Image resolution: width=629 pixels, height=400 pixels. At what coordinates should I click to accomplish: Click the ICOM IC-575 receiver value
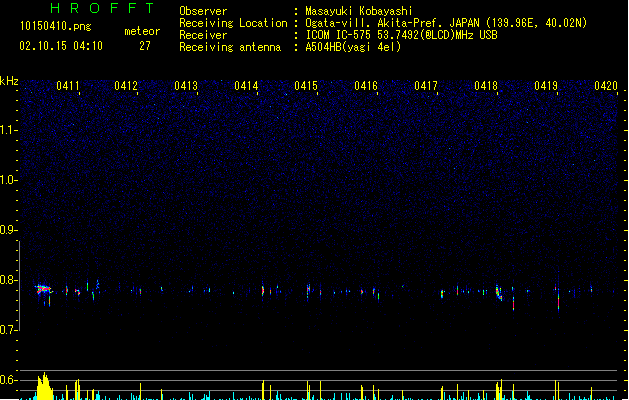pyautogui.click(x=401, y=35)
